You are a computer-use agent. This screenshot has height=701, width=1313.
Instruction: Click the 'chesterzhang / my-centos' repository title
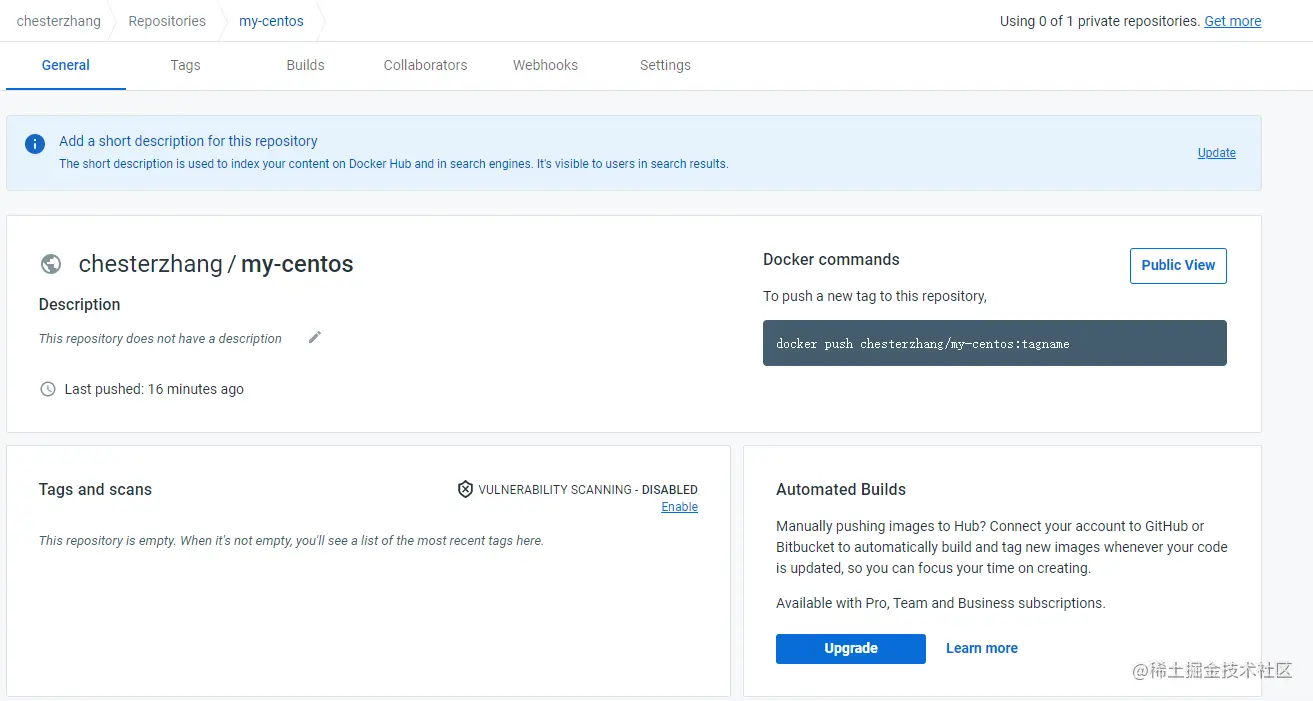216,264
